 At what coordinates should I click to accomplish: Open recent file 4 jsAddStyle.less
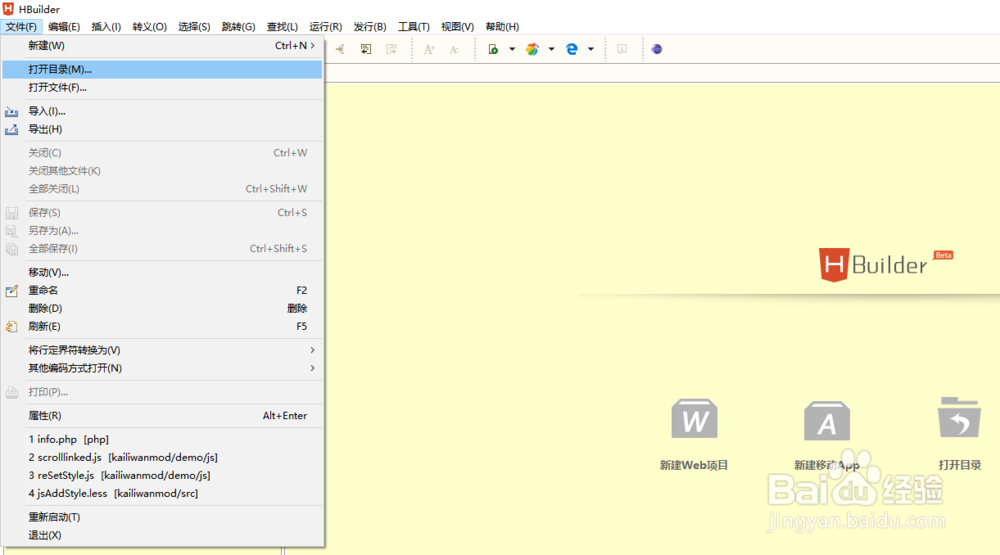tap(162, 493)
